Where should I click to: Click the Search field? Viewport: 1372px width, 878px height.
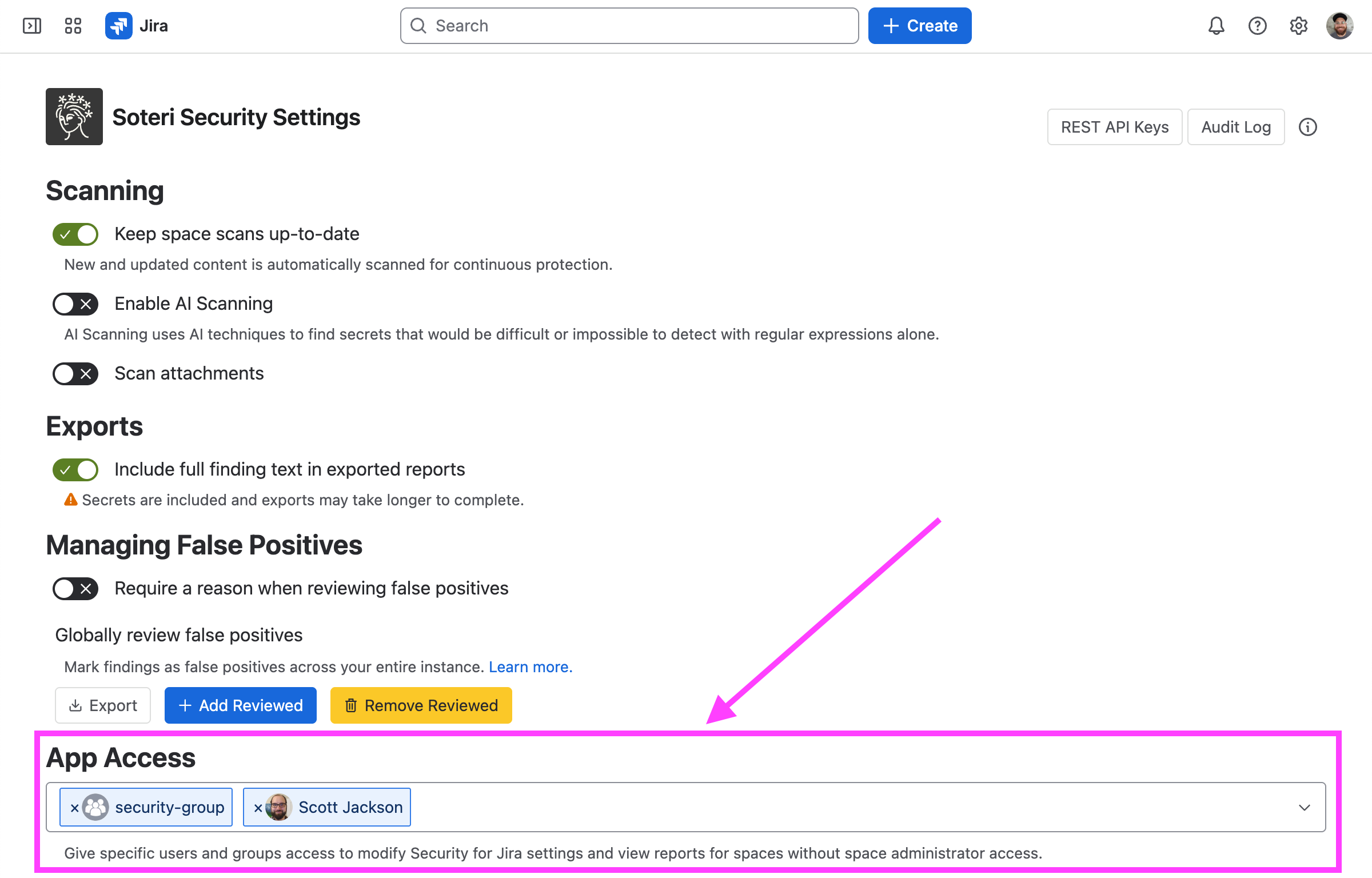[x=629, y=26]
